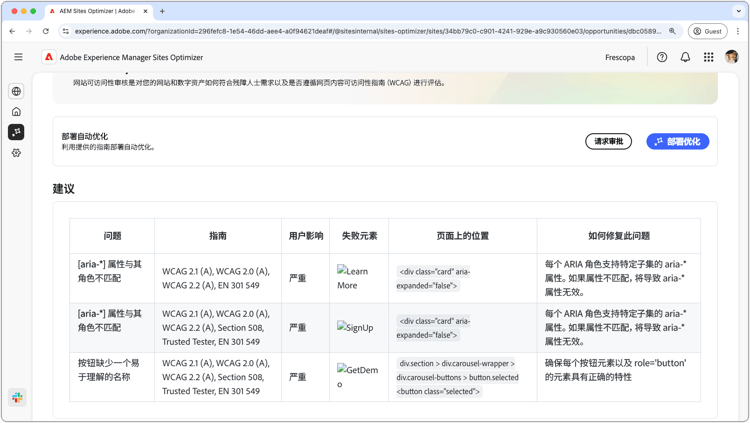This screenshot has height=423, width=750.
Task: Click the 部署优化 button
Action: [x=678, y=141]
